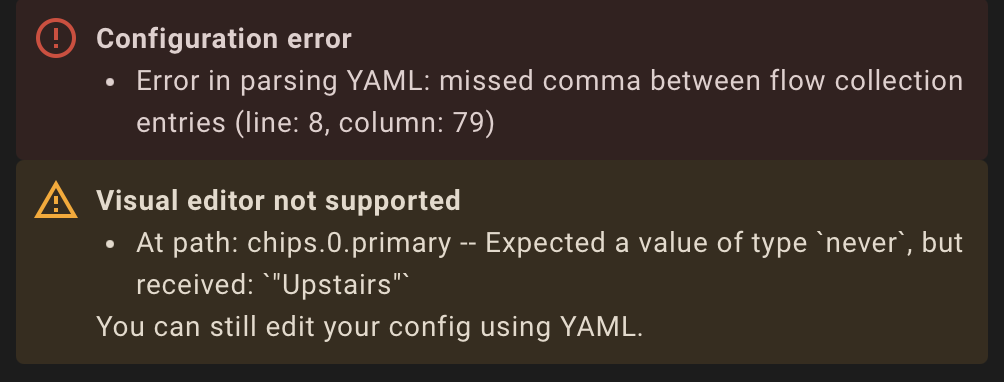Click the 'missed comma between flow collection' text
Screen dimensions: 1004x382
pyautogui.click(x=701, y=81)
